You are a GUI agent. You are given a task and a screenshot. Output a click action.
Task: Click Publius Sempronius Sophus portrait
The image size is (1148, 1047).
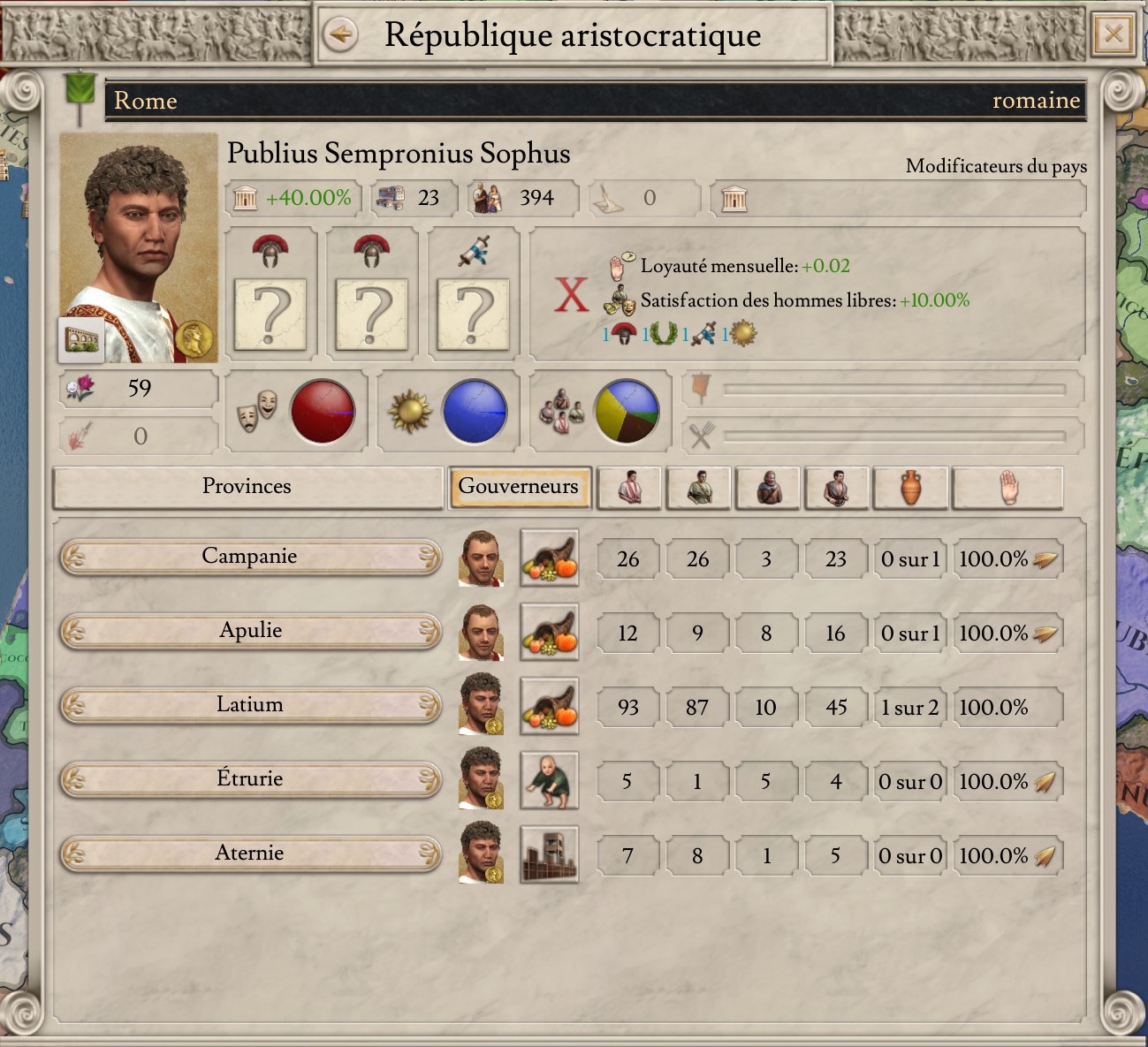[139, 248]
